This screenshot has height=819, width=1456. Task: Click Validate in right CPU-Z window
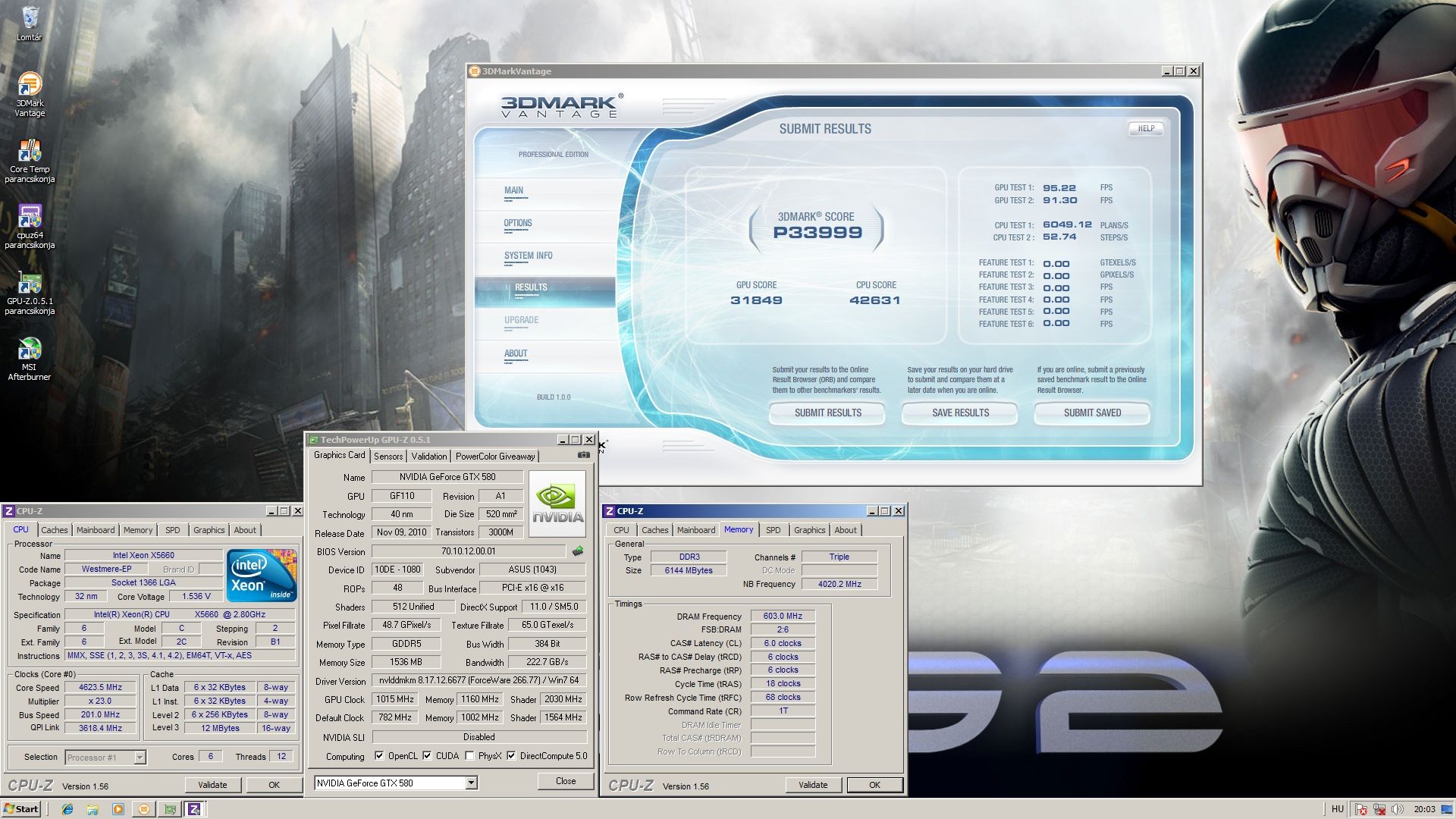point(813,785)
